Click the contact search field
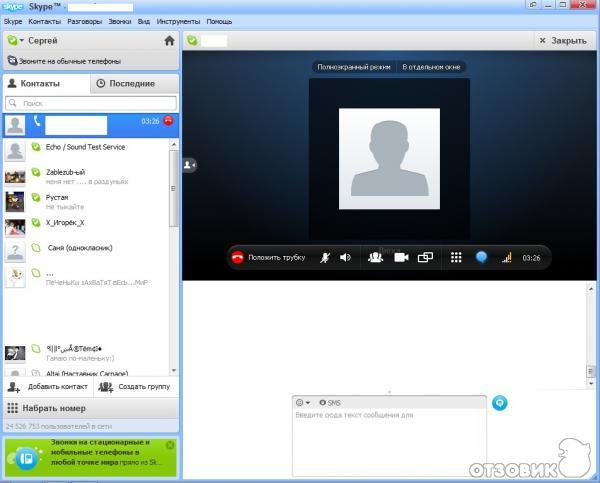Image resolution: width=600 pixels, height=483 pixels. pos(90,103)
